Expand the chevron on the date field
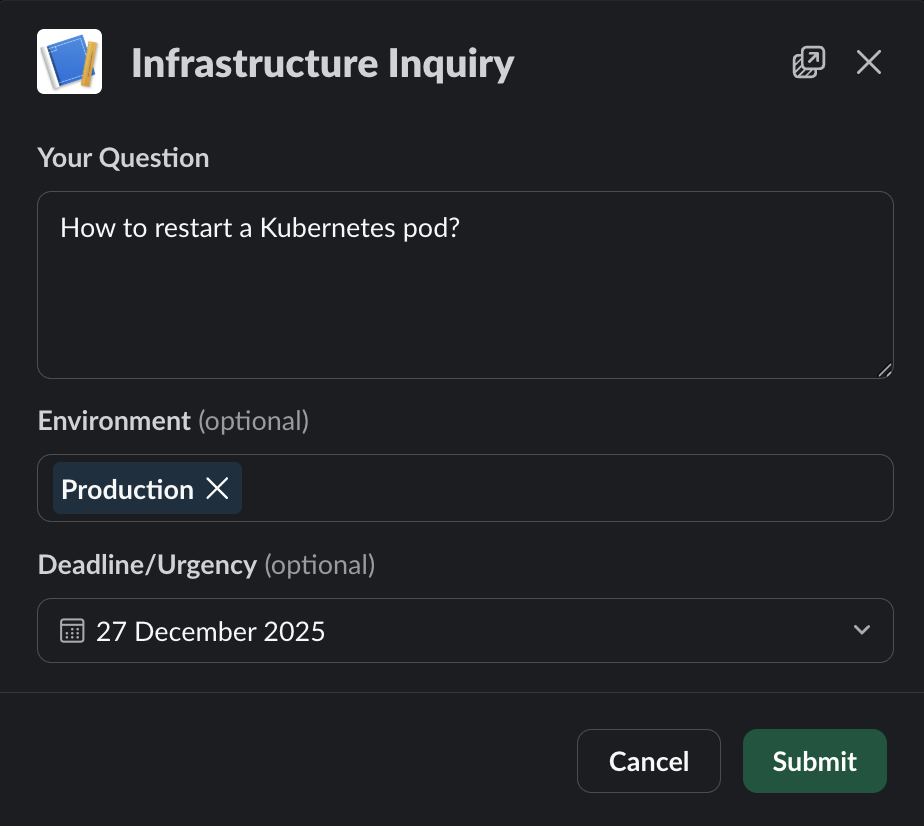924x826 pixels. tap(860, 630)
